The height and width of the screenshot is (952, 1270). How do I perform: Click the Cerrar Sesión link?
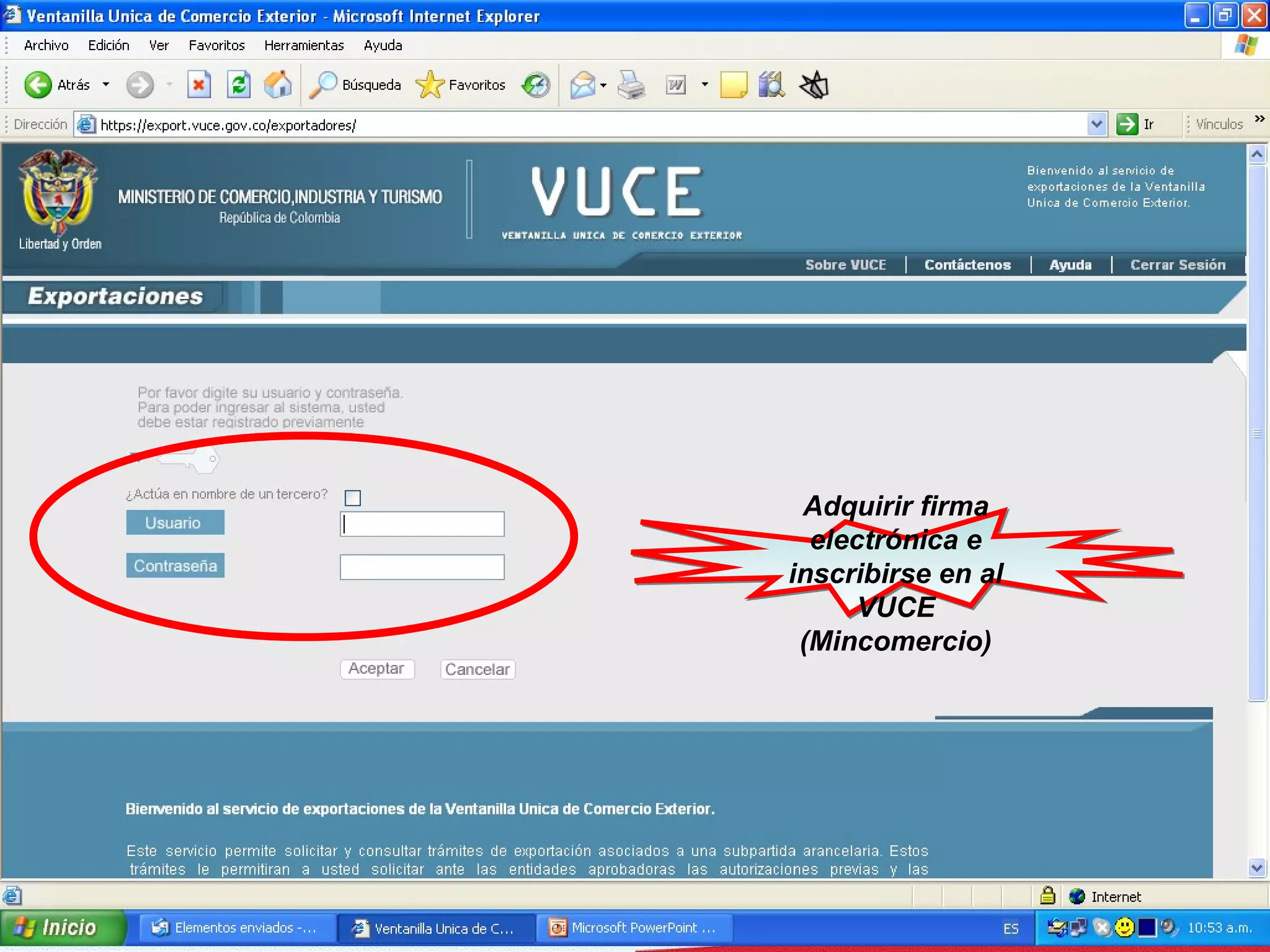1177,265
